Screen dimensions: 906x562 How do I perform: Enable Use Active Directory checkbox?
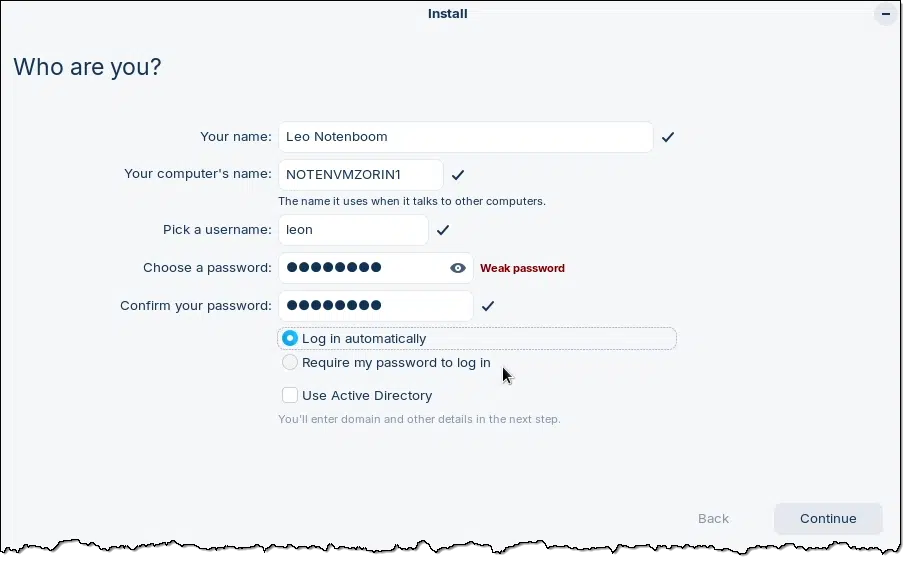290,395
